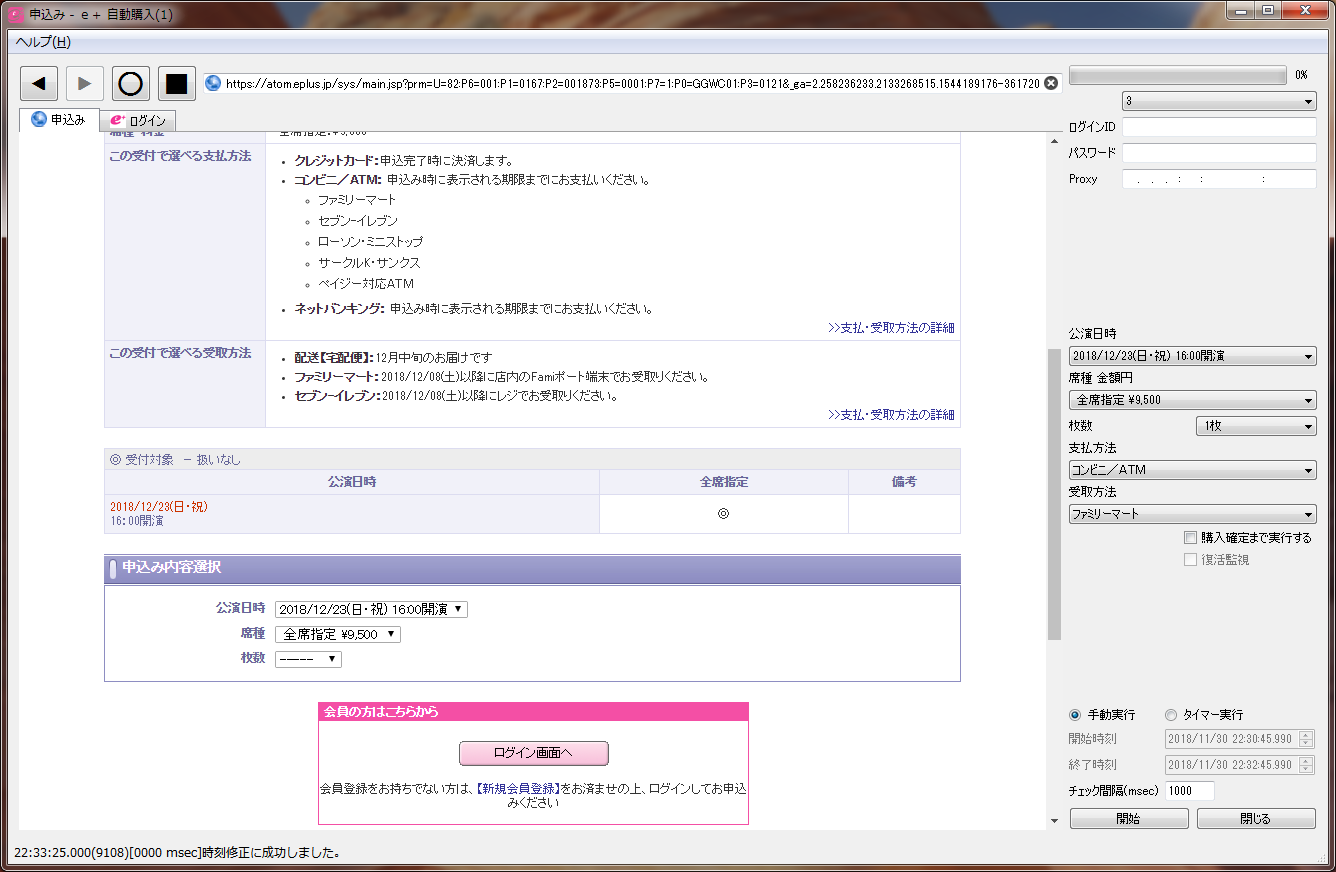1336x872 pixels.
Task: Click the 終了時刻 time stepper
Action: [1306, 765]
